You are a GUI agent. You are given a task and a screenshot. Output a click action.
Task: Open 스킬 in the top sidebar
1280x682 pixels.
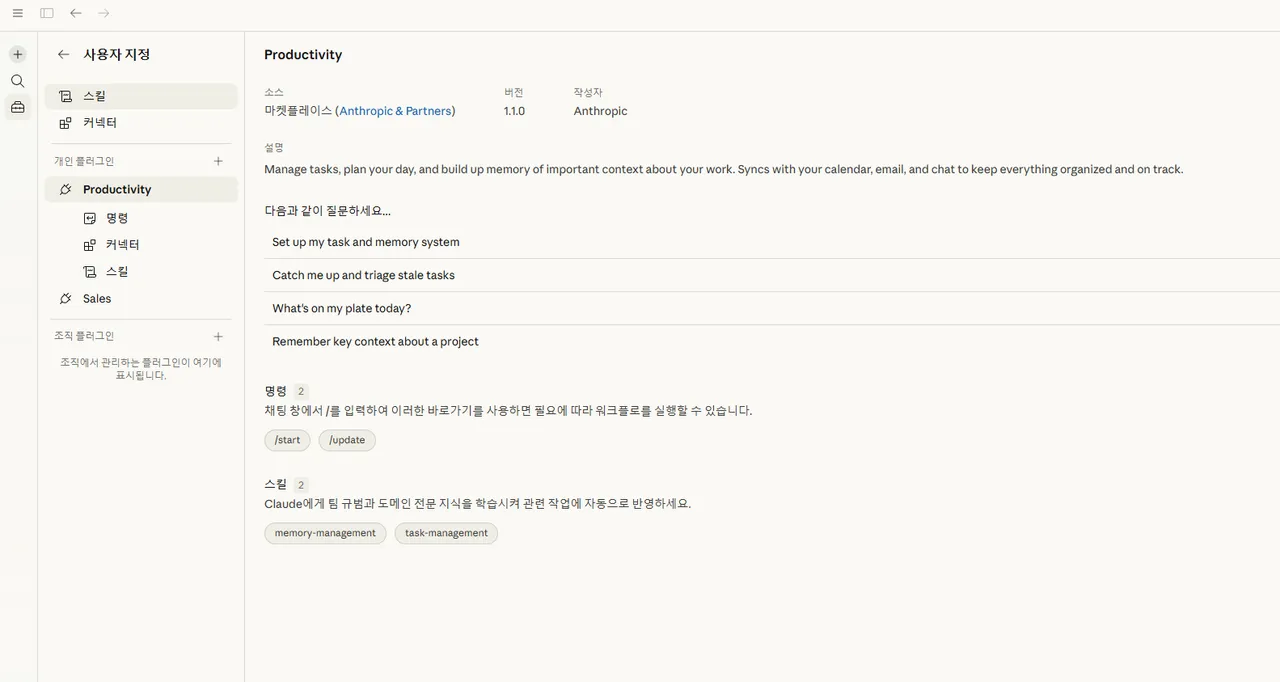141,96
